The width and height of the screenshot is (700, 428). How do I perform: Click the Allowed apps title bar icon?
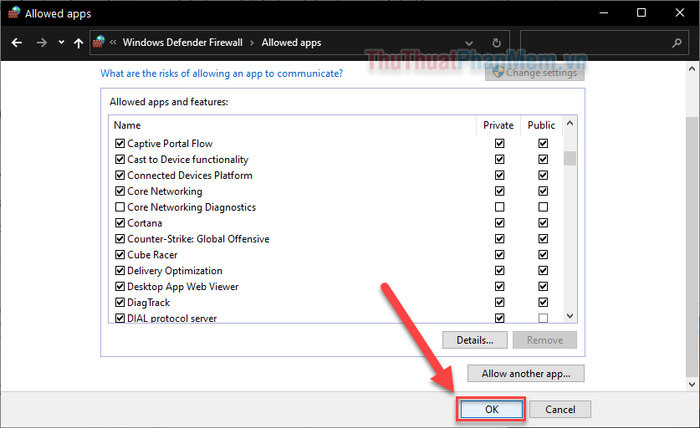[x=14, y=13]
